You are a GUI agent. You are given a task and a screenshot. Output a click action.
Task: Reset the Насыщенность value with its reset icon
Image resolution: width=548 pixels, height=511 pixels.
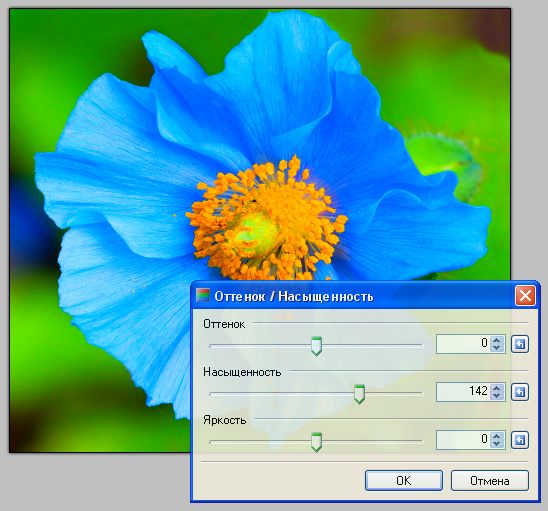tap(520, 392)
